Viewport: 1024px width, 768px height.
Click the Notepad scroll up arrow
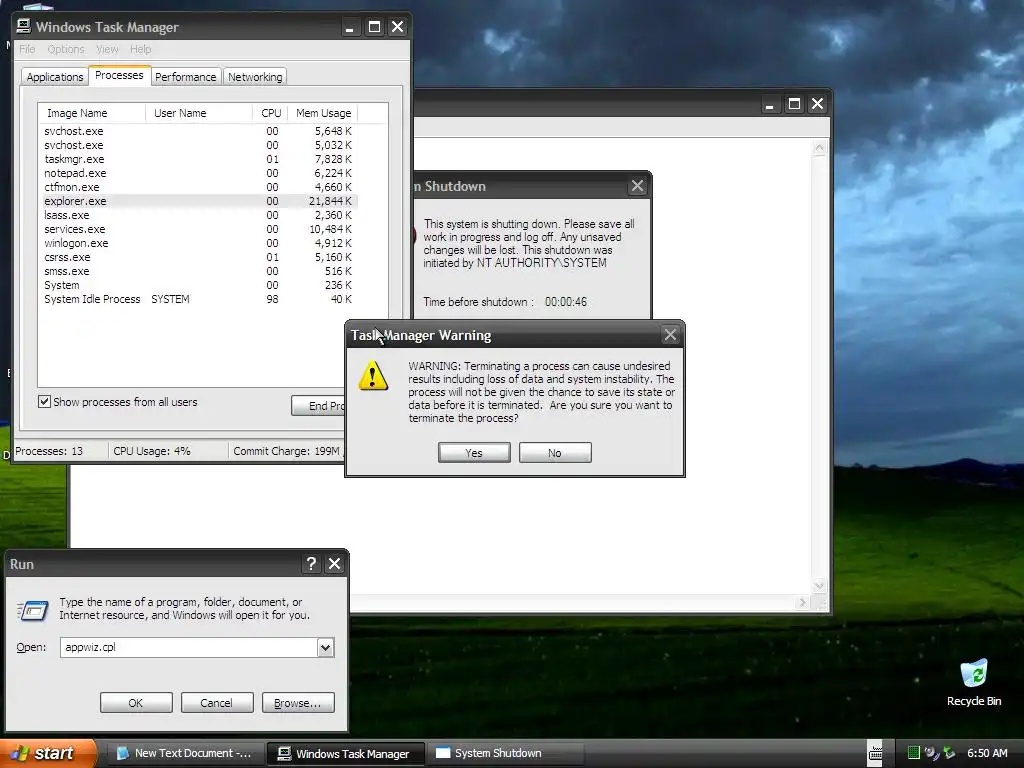point(820,148)
